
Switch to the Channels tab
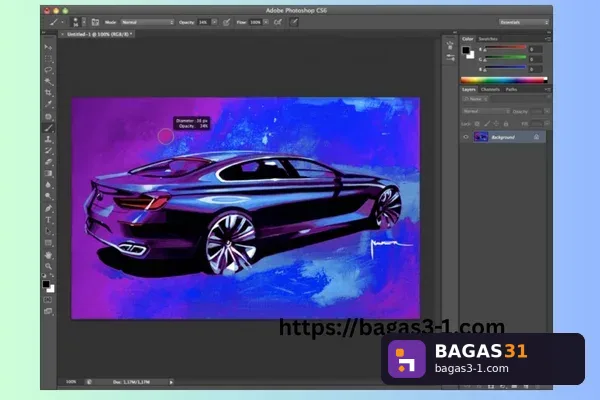(x=490, y=89)
